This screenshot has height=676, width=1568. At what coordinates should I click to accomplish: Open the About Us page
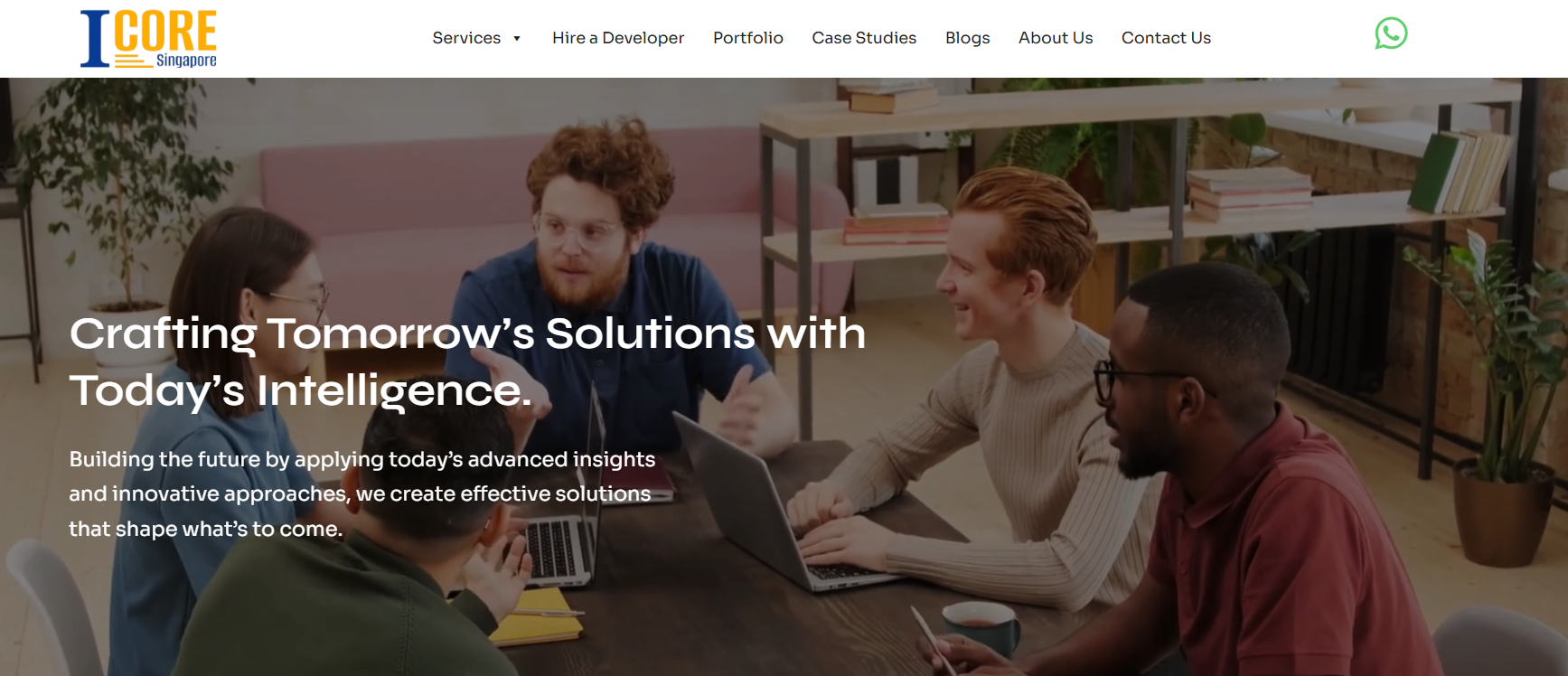pyautogui.click(x=1056, y=38)
